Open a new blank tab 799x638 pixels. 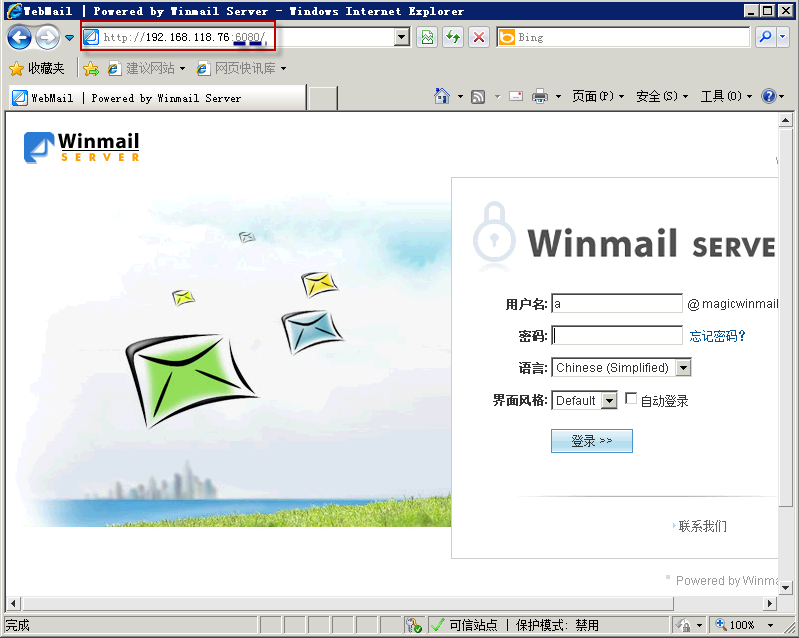(323, 98)
